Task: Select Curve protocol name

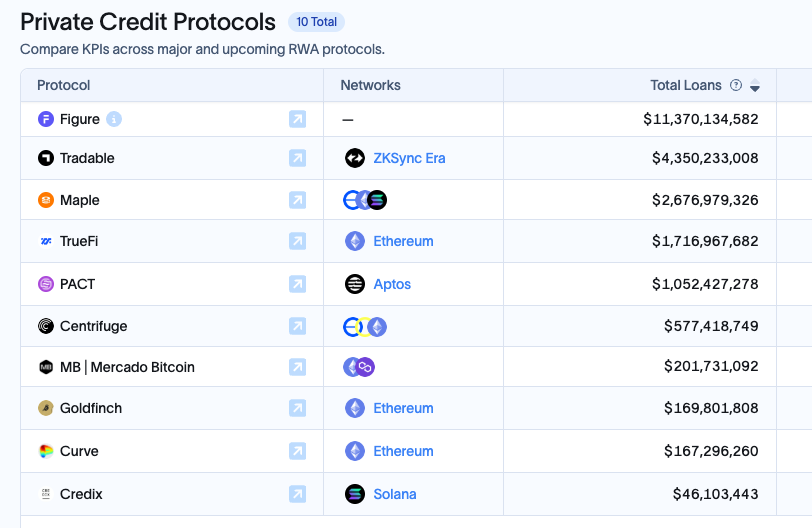Action: (79, 451)
